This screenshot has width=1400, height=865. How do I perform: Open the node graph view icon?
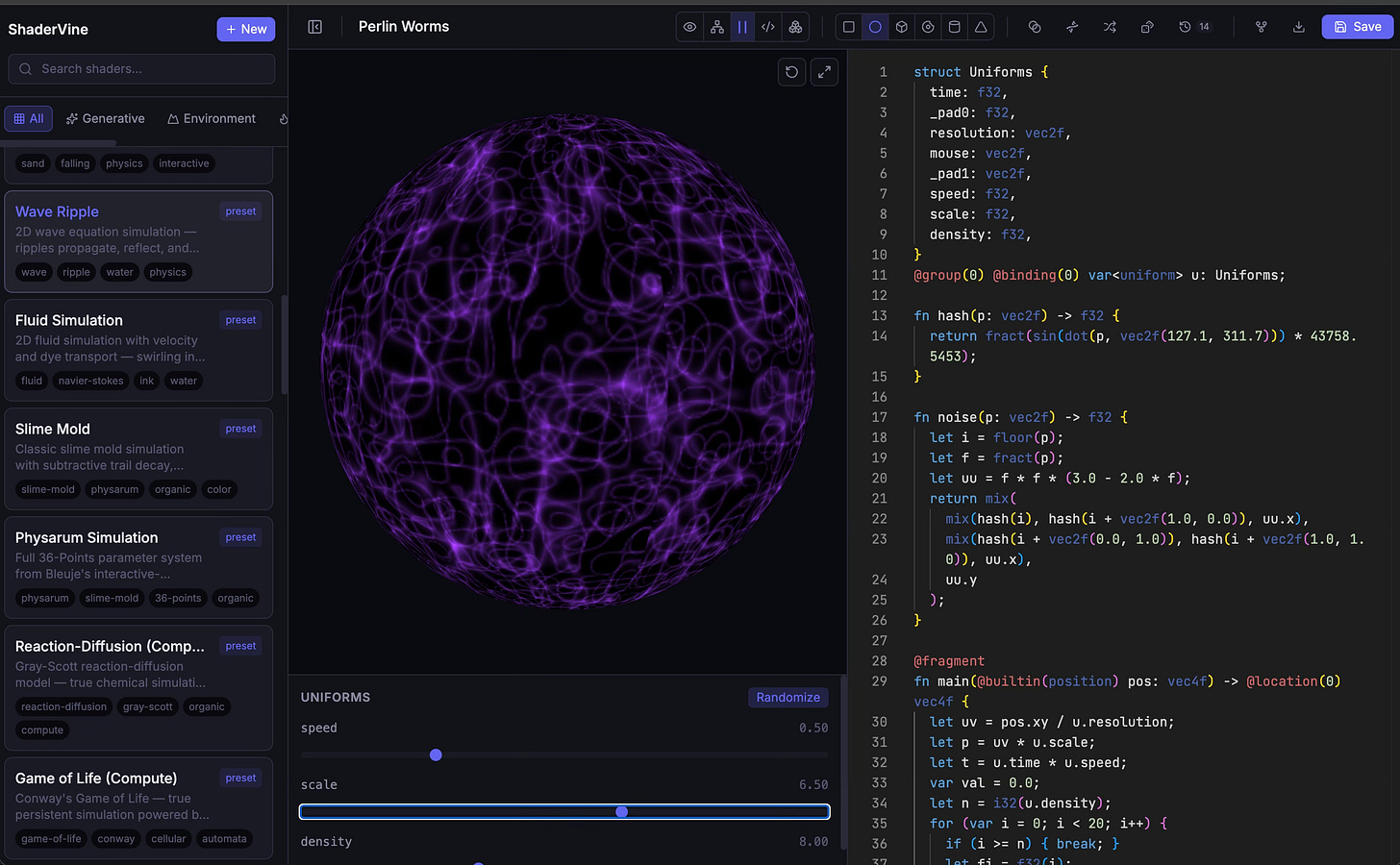[x=716, y=27]
